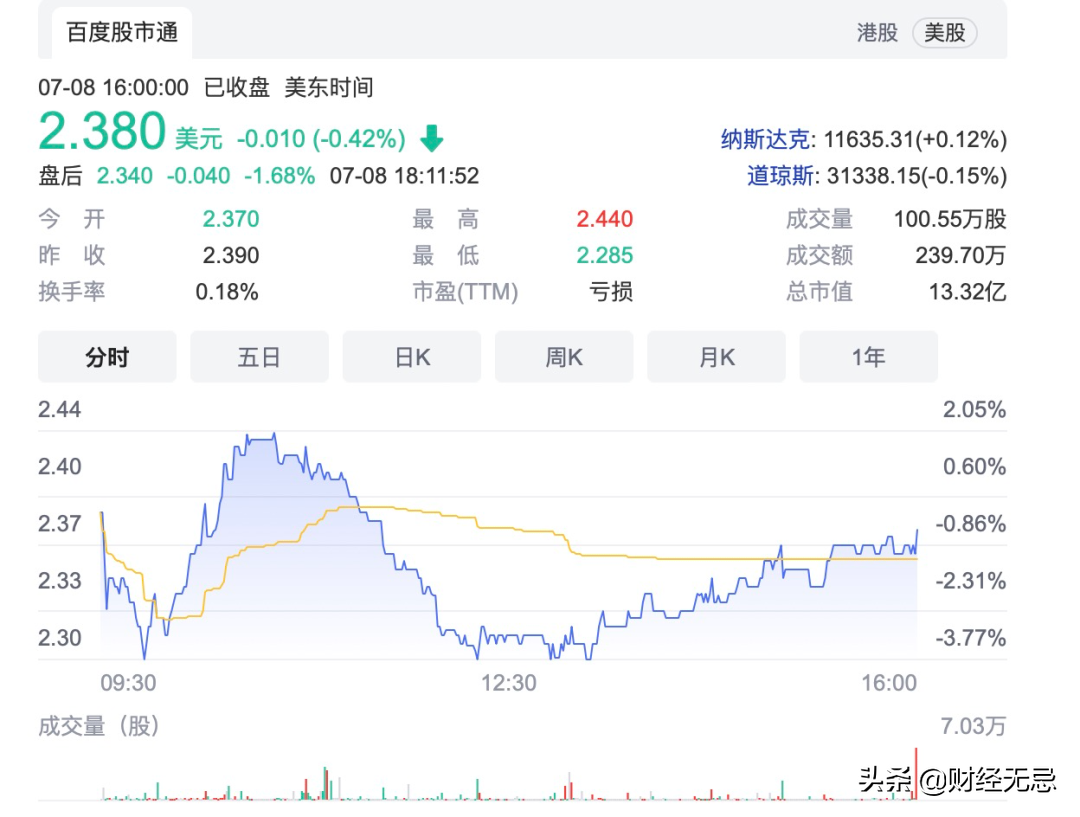Screen dimensions: 1080x817
Task: View the 1年 price chart
Action: point(868,357)
